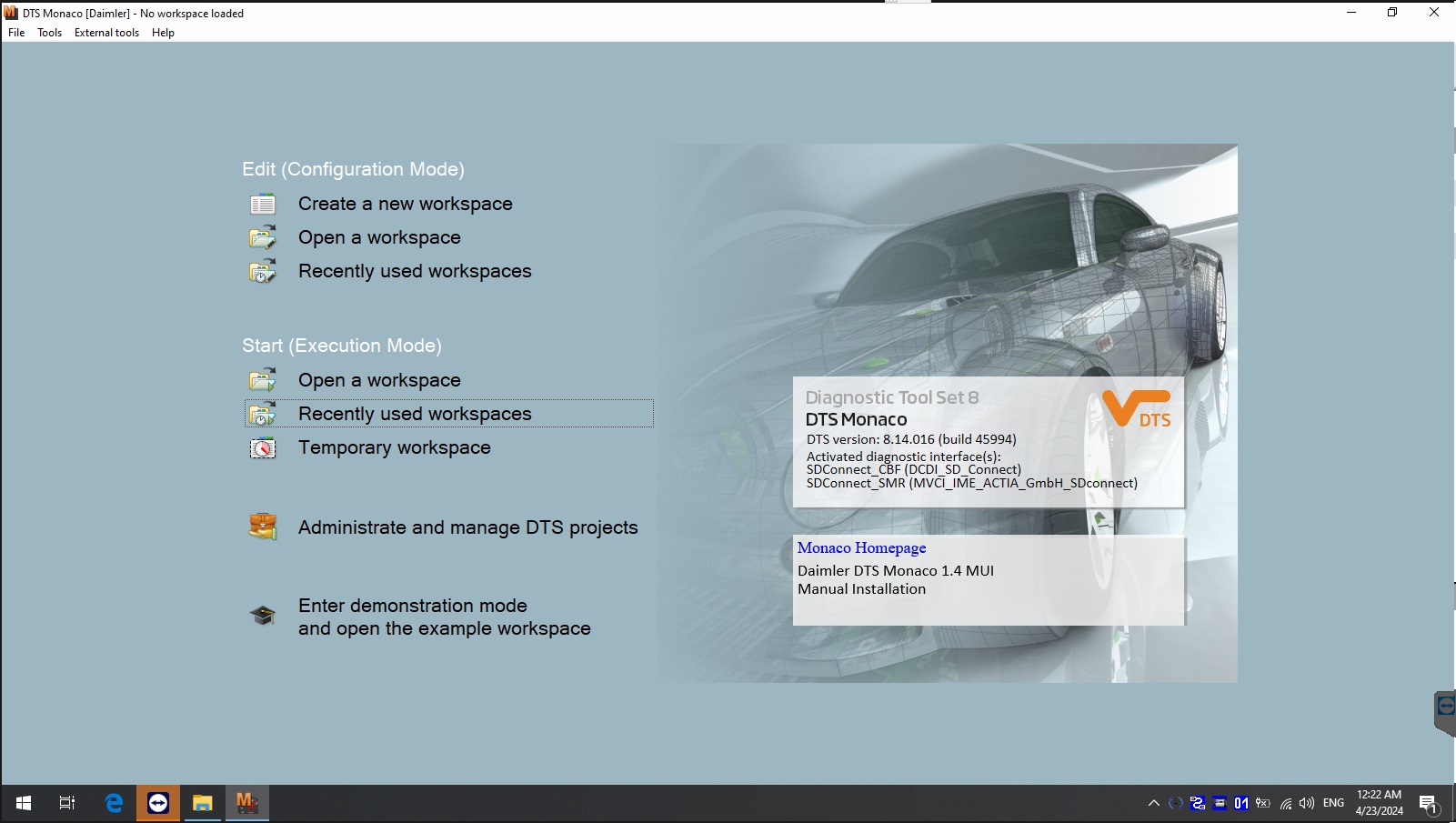Select Create a new workspace
The image size is (1456, 823).
click(406, 204)
